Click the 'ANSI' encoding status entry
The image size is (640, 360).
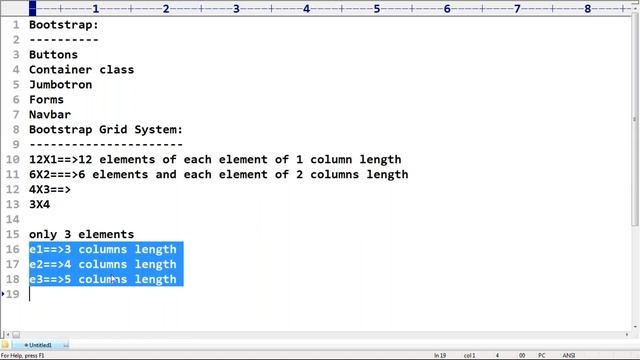569,356
